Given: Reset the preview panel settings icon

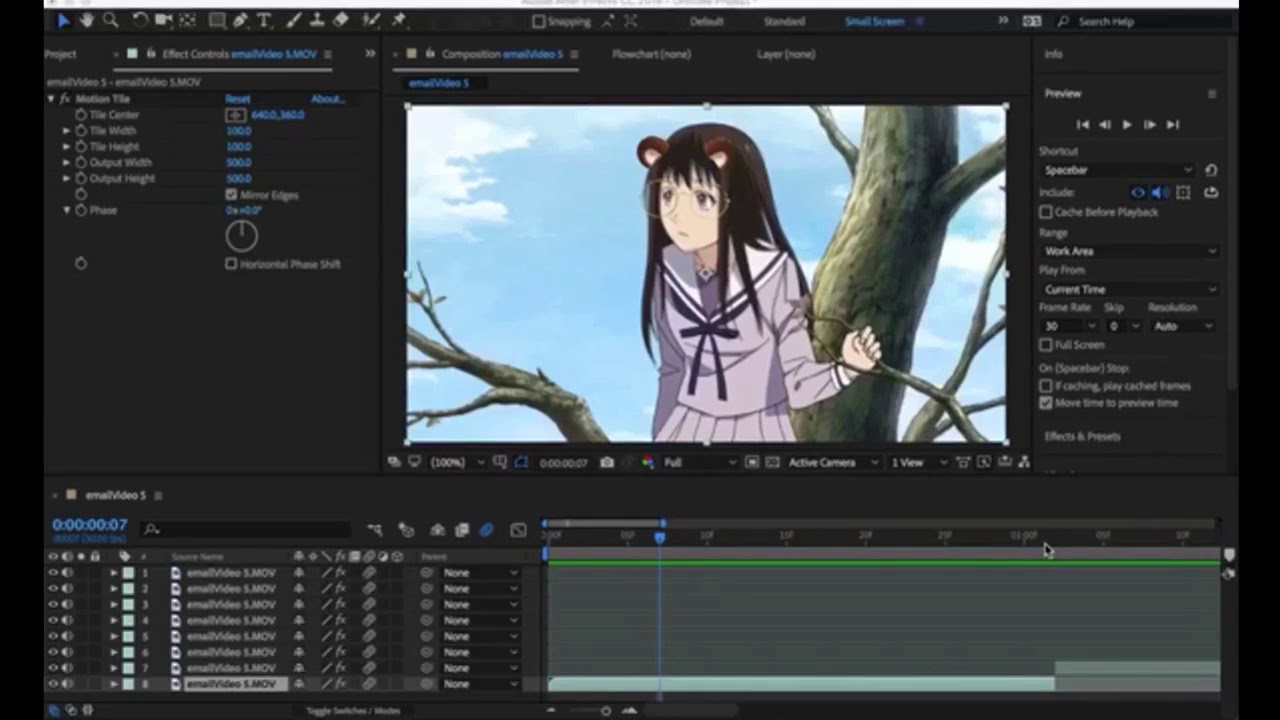Looking at the screenshot, I should (1211, 170).
